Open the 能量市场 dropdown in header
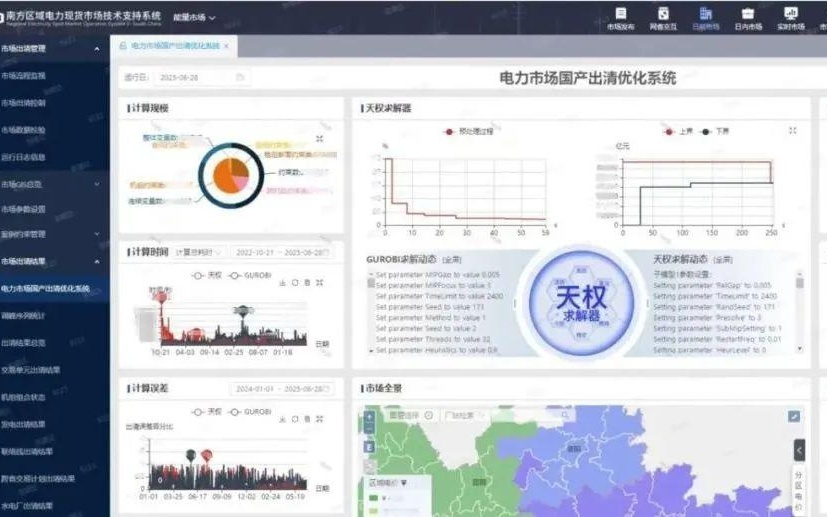Screen dimensions: 827x517 point(194,17)
